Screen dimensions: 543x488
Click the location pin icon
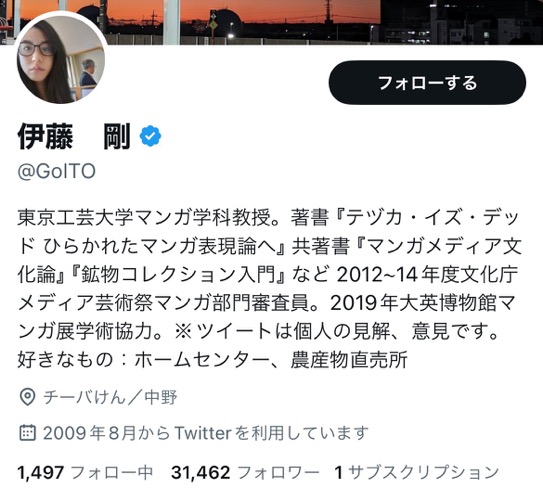27,397
